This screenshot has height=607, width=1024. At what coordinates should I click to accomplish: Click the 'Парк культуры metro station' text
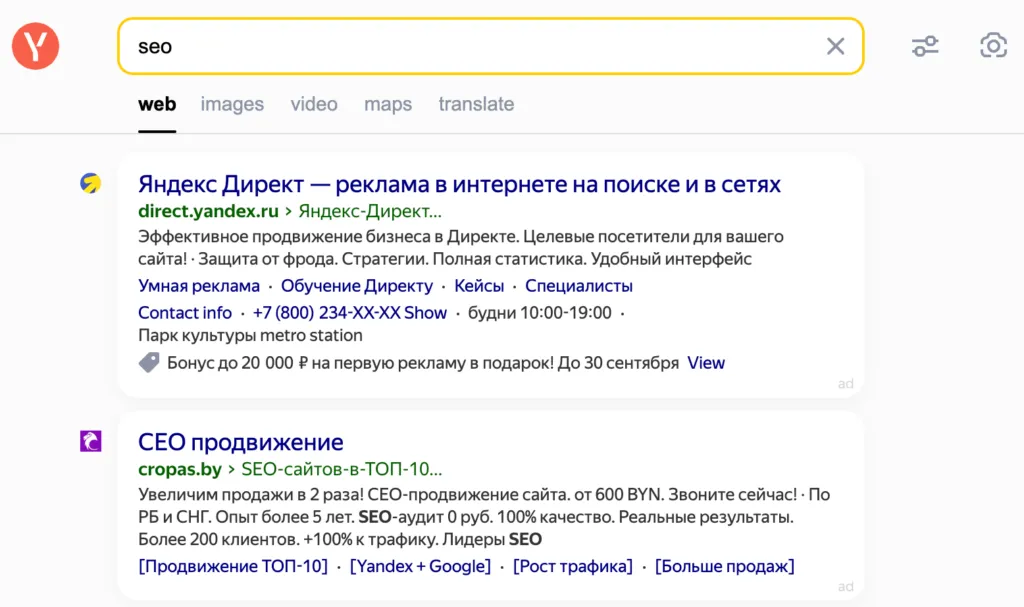250,335
